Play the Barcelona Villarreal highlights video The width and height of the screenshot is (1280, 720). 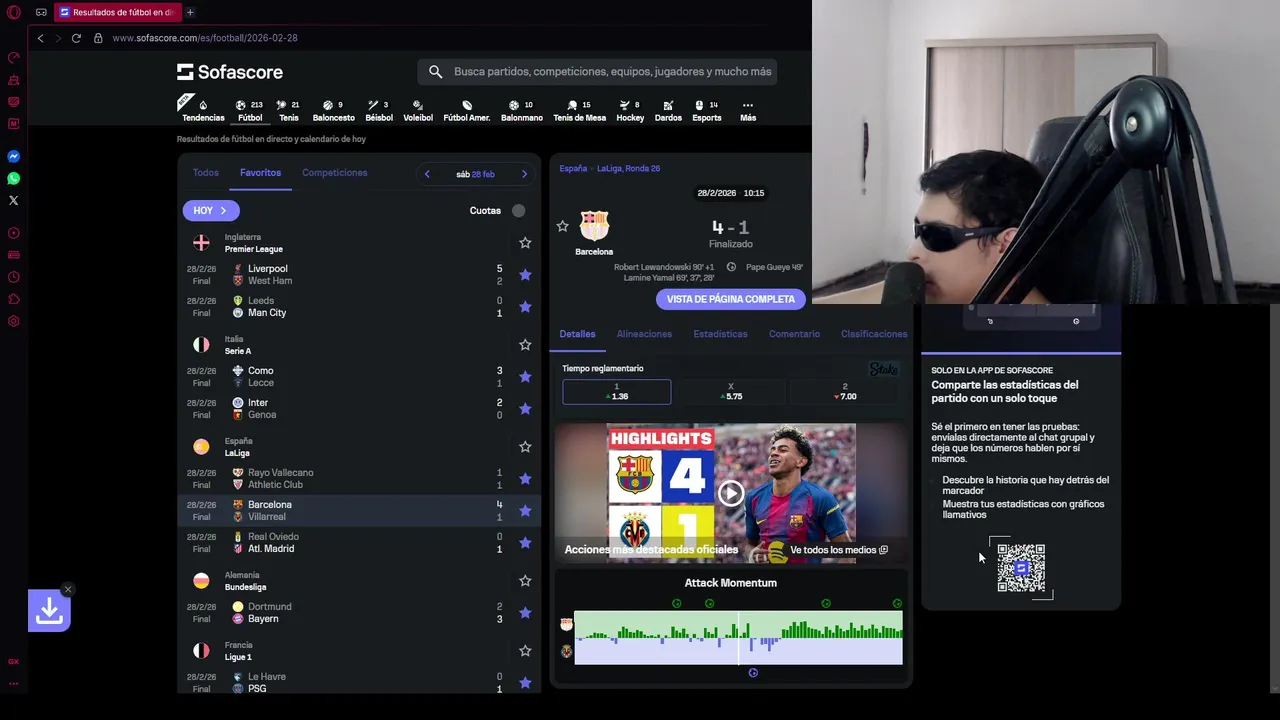coord(731,493)
